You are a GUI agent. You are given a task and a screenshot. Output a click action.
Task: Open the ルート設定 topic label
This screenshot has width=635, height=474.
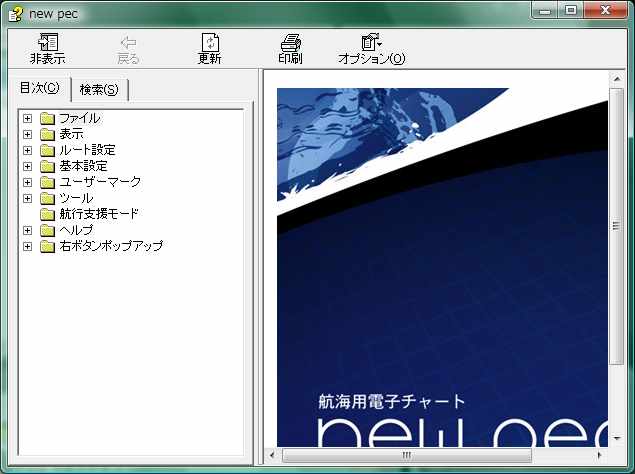pyautogui.click(x=87, y=150)
